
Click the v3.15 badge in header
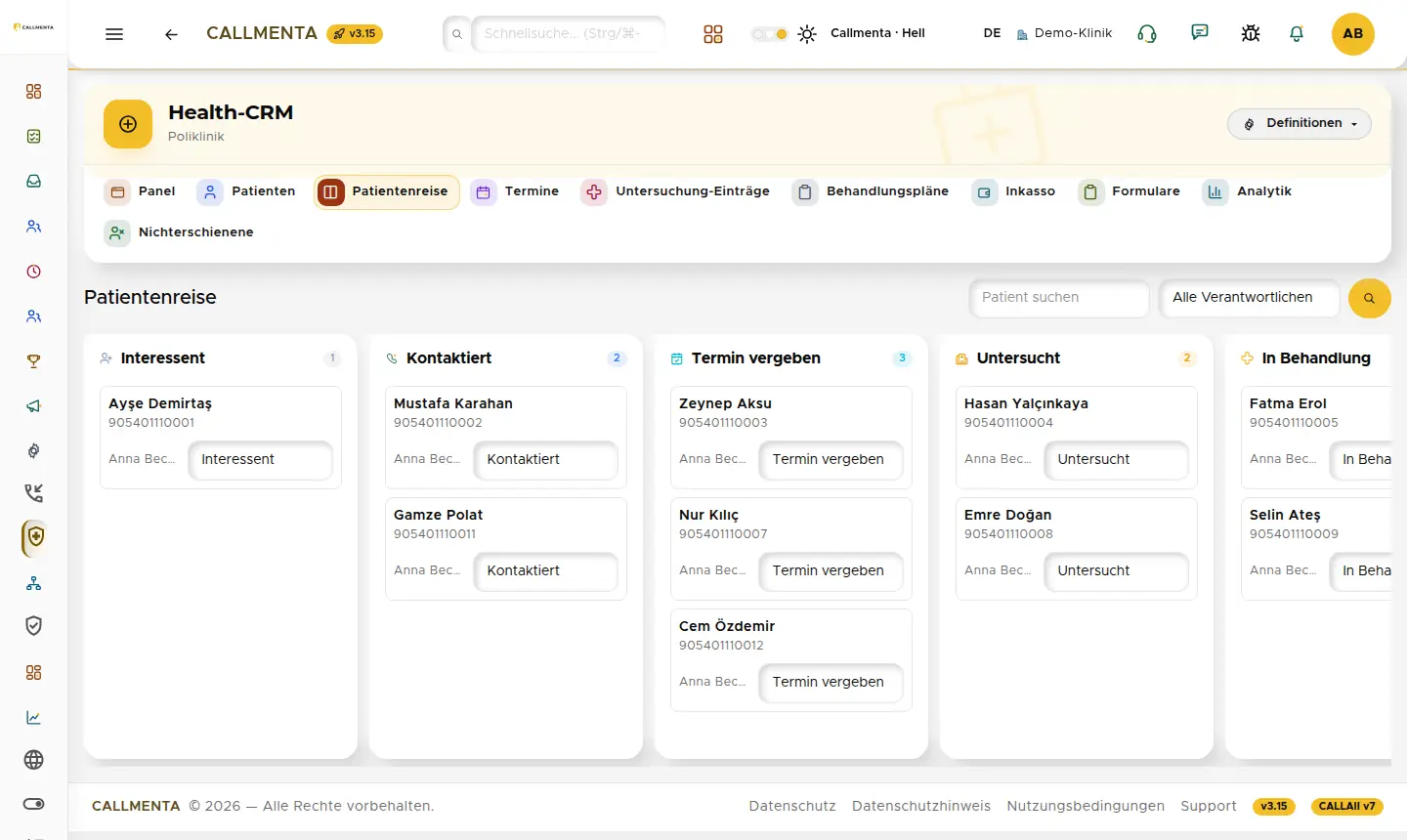[x=355, y=34]
